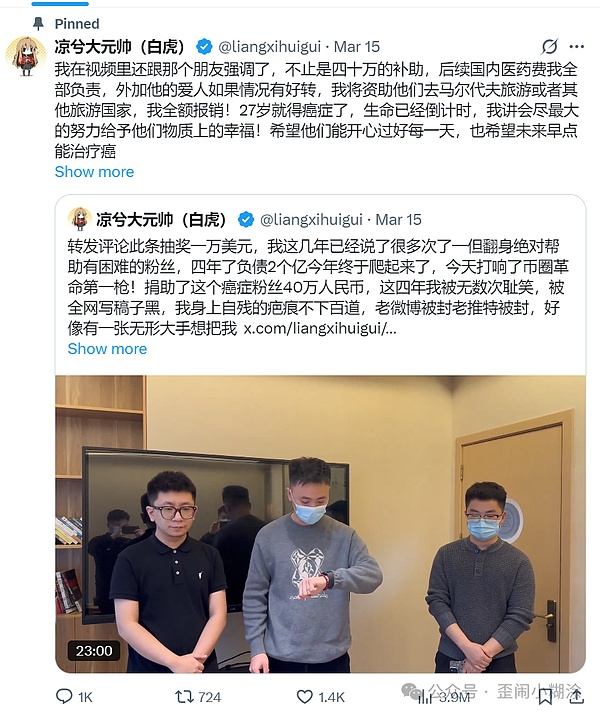Click the blue verified badge in main post

coord(204,47)
